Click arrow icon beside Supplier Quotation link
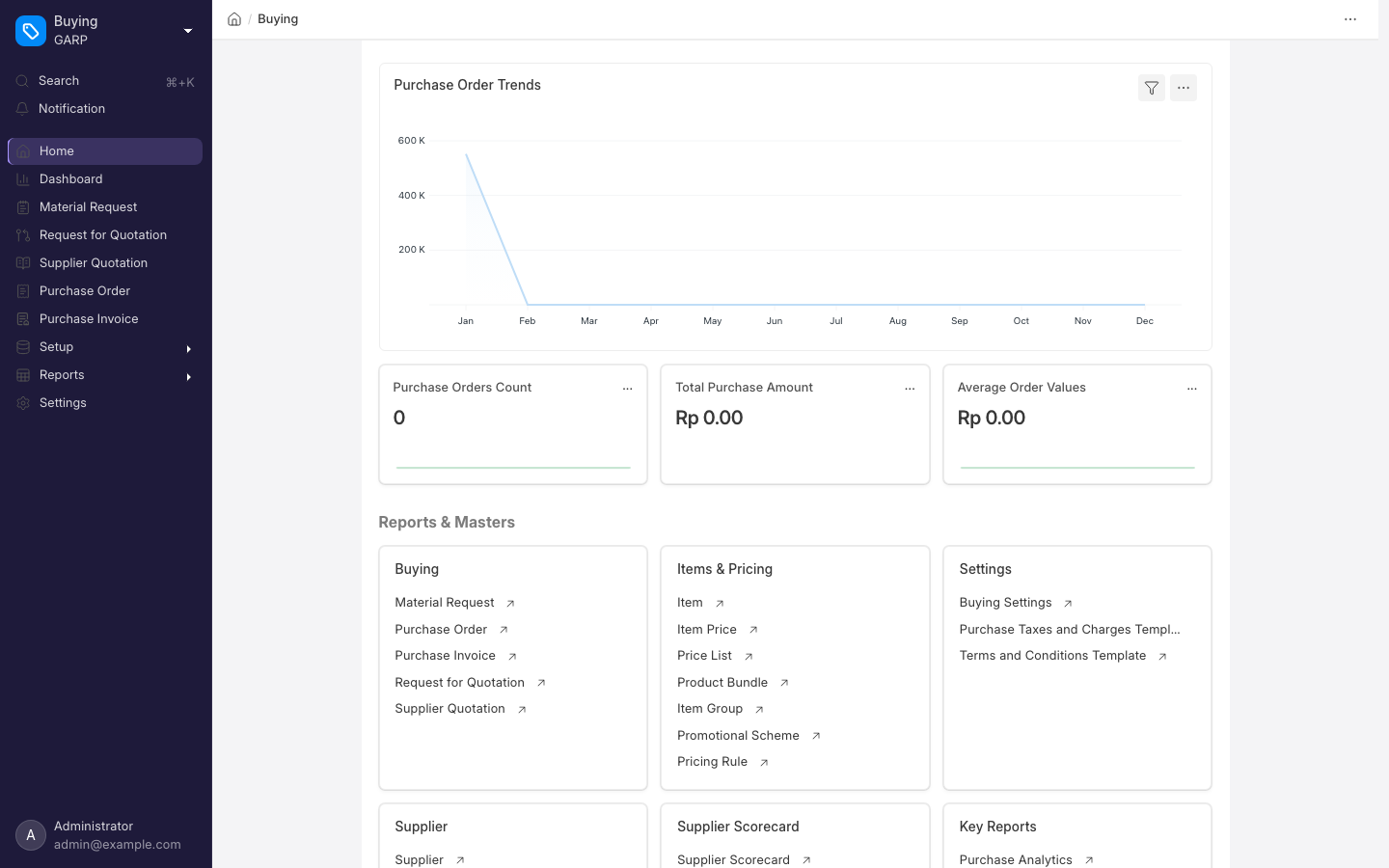The image size is (1389, 868). coord(522,710)
